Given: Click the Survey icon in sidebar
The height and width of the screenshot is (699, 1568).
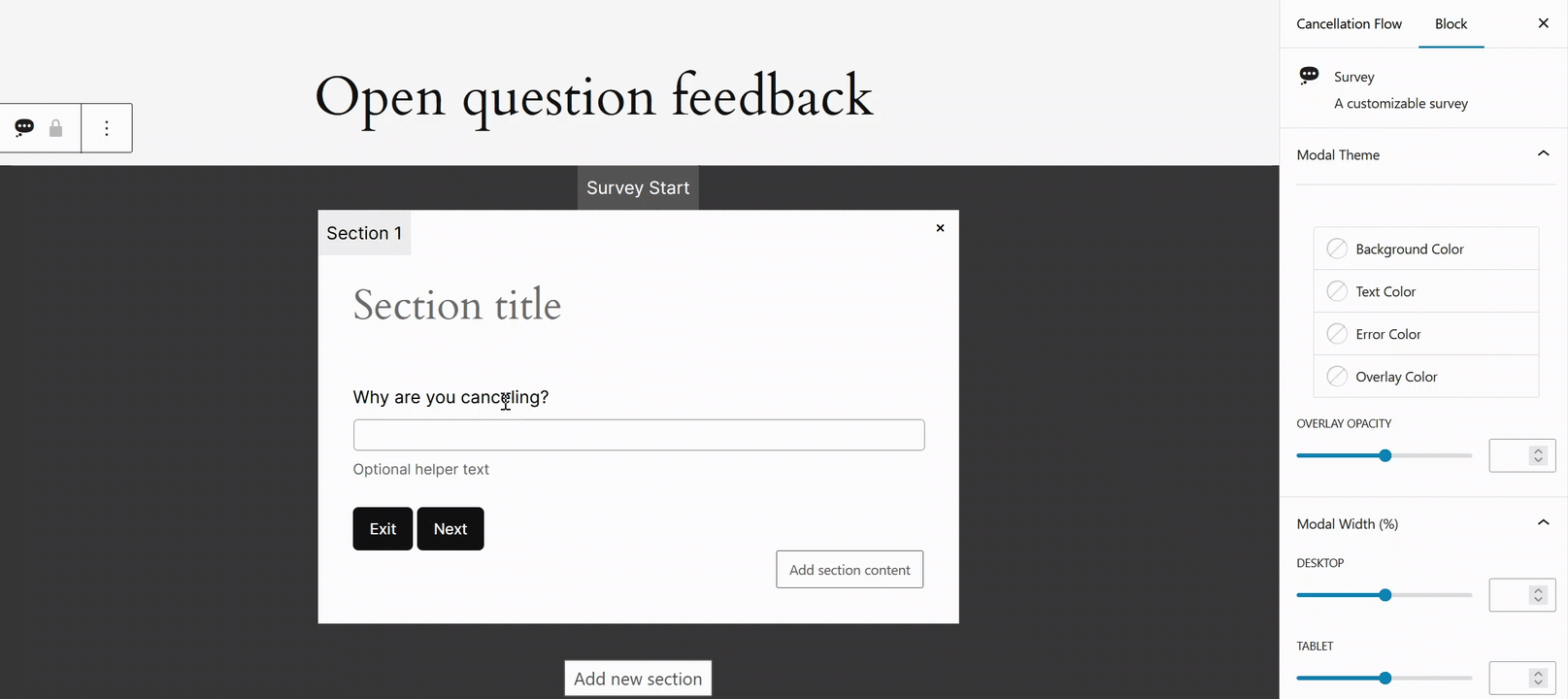Looking at the screenshot, I should 1309,76.
